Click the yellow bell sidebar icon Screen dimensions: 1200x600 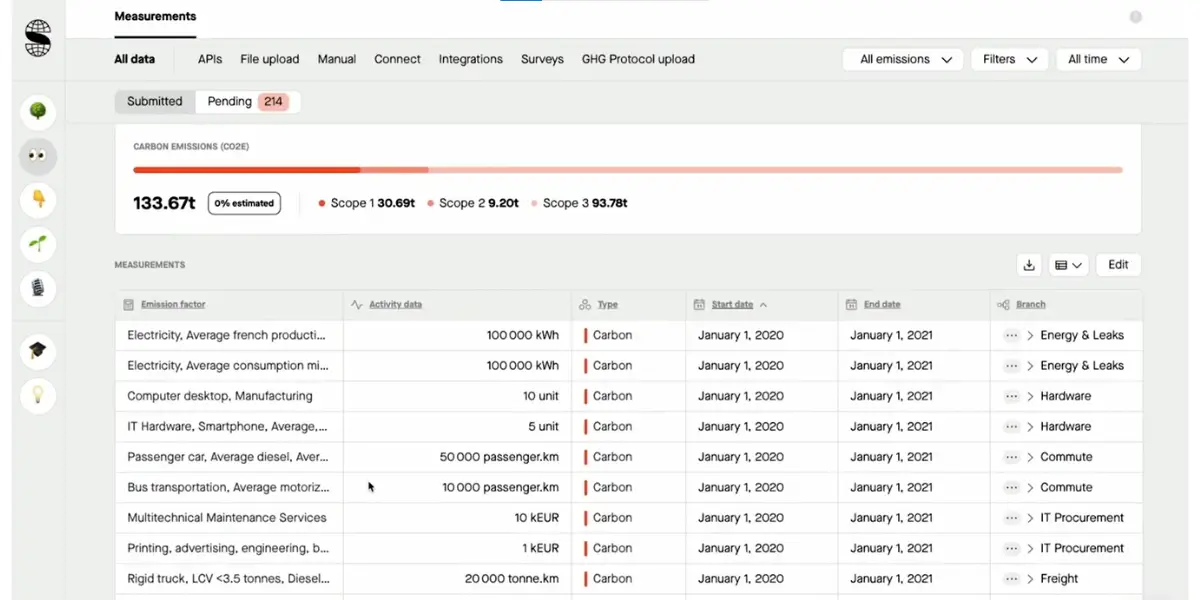point(37,200)
